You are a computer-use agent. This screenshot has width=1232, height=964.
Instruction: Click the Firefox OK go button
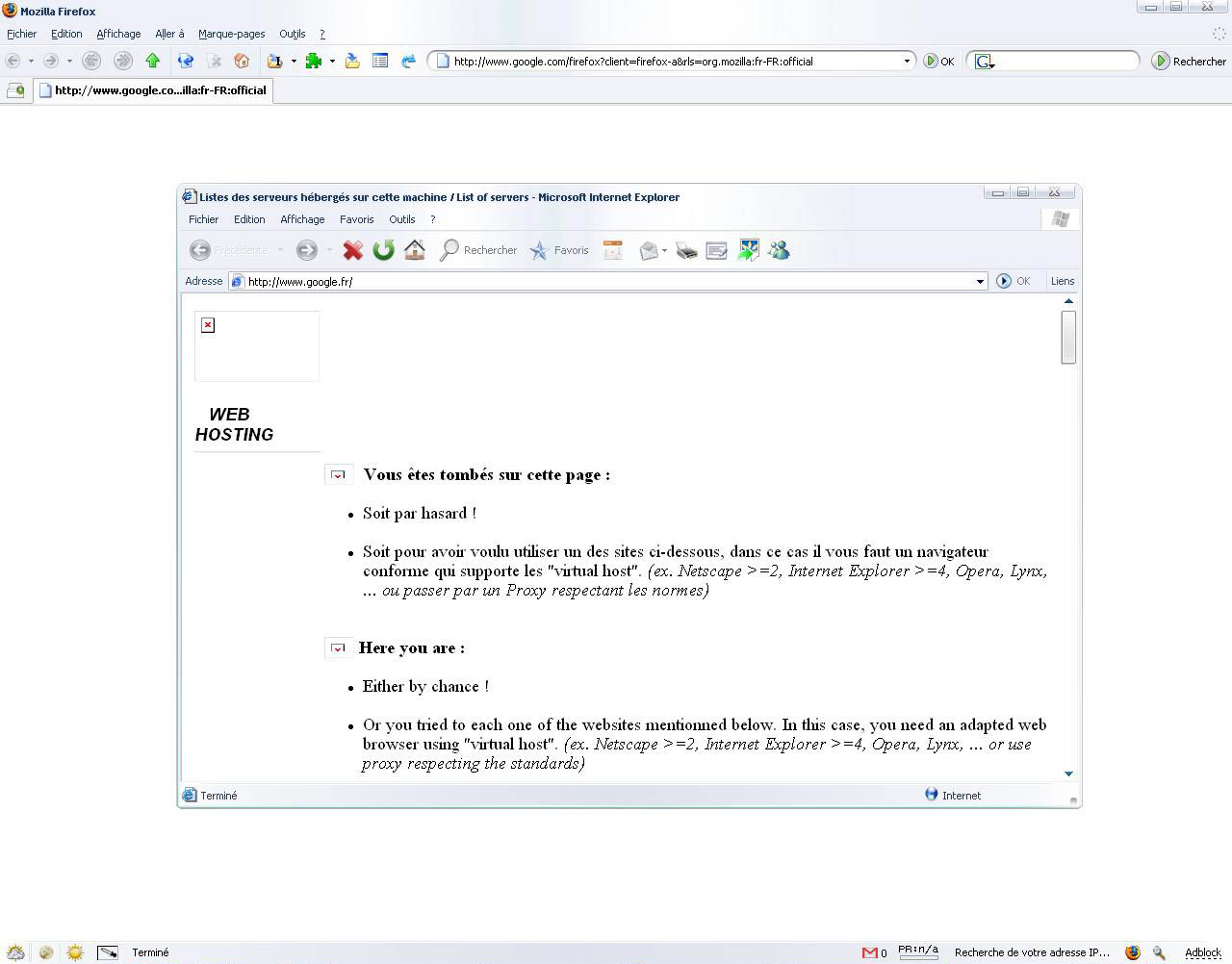(938, 61)
